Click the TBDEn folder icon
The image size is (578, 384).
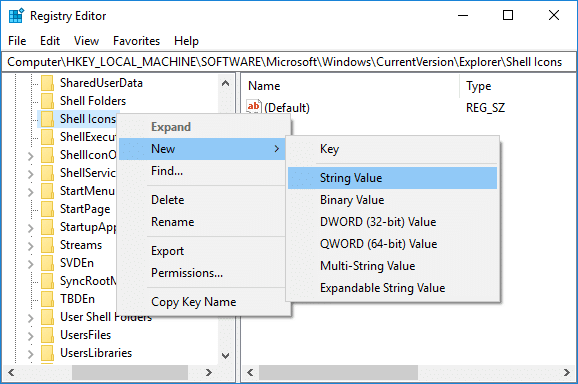coord(47,299)
